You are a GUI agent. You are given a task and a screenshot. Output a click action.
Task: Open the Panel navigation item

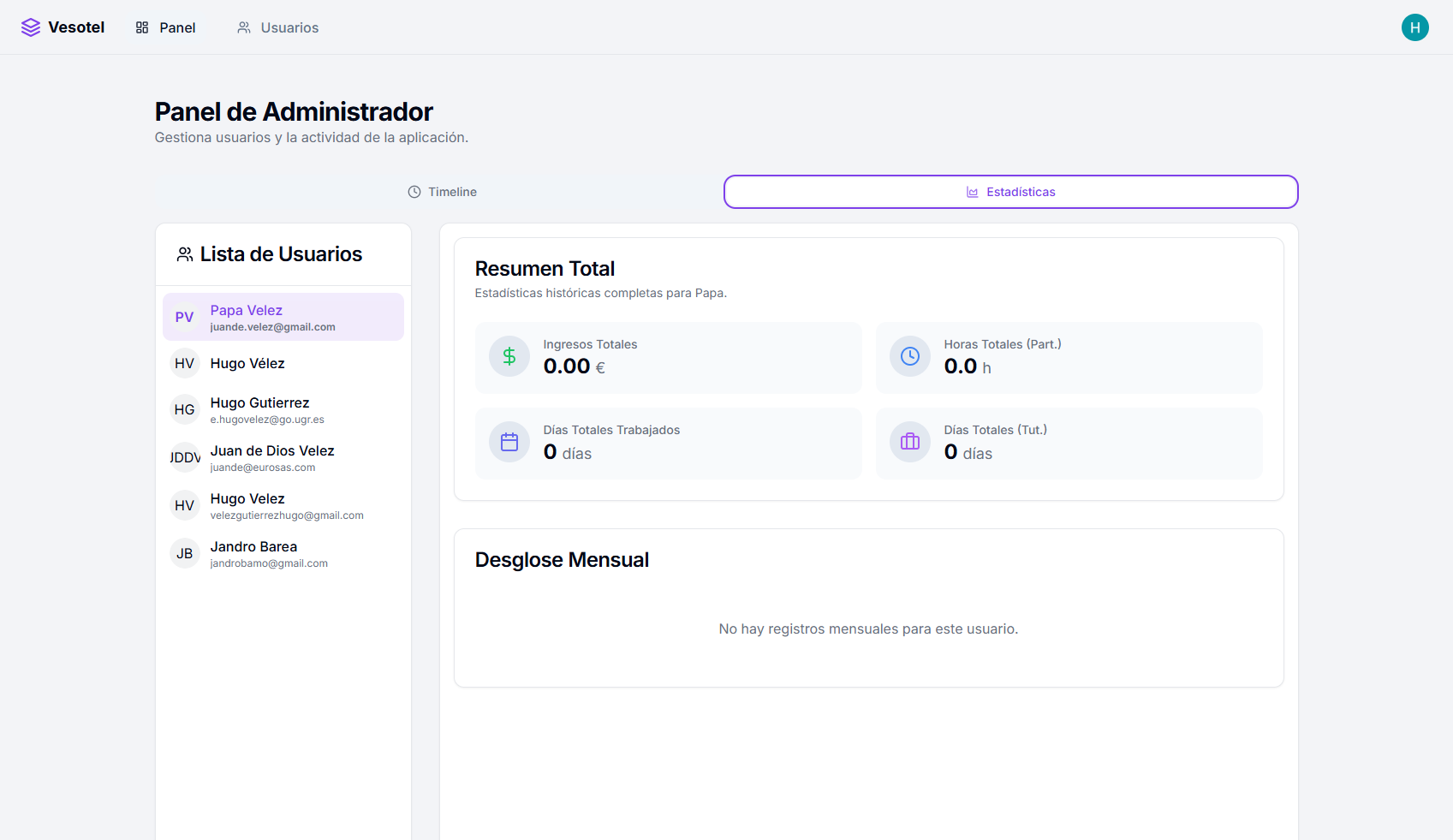pos(166,27)
